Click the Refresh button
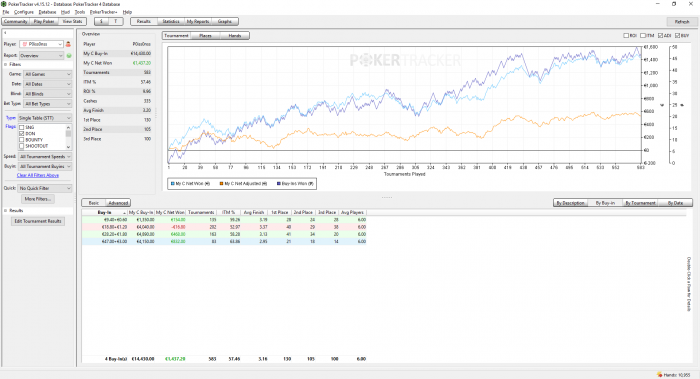700x379 pixels. pyautogui.click(x=682, y=21)
